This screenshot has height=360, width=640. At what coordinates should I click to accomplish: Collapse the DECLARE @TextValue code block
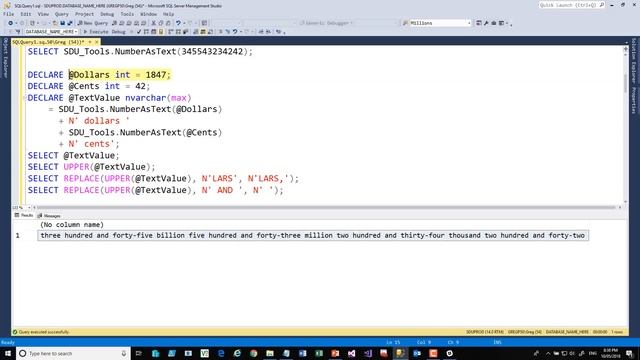pos(25,98)
